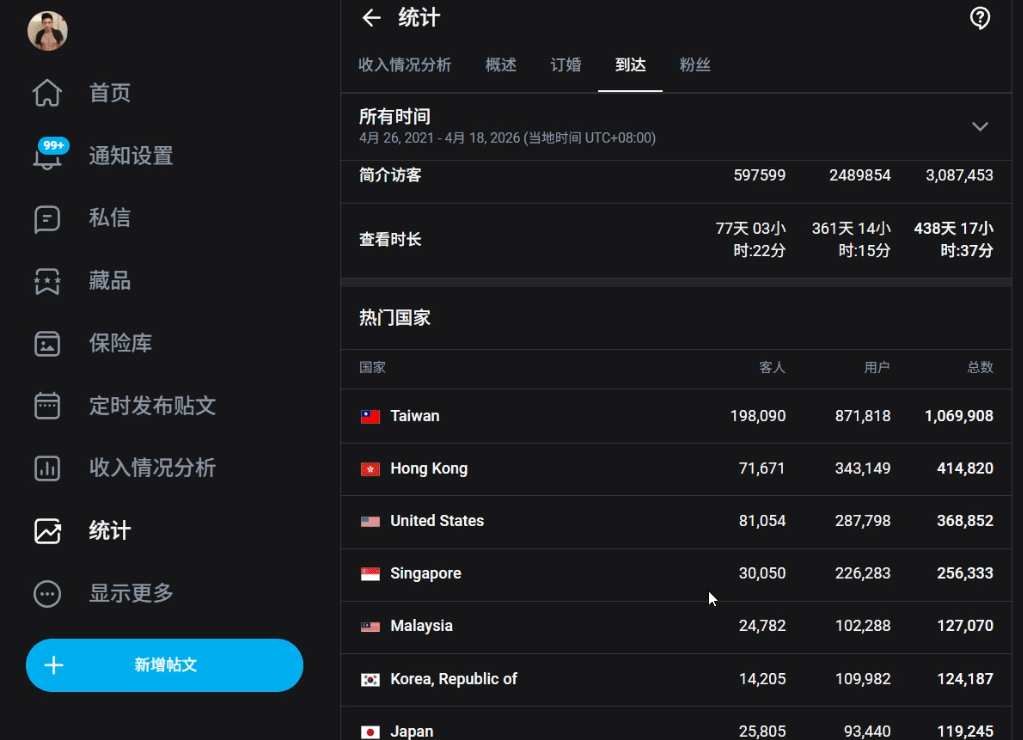Screen dimensions: 1023x740
Task: Click the home house icon
Action: 47,93
